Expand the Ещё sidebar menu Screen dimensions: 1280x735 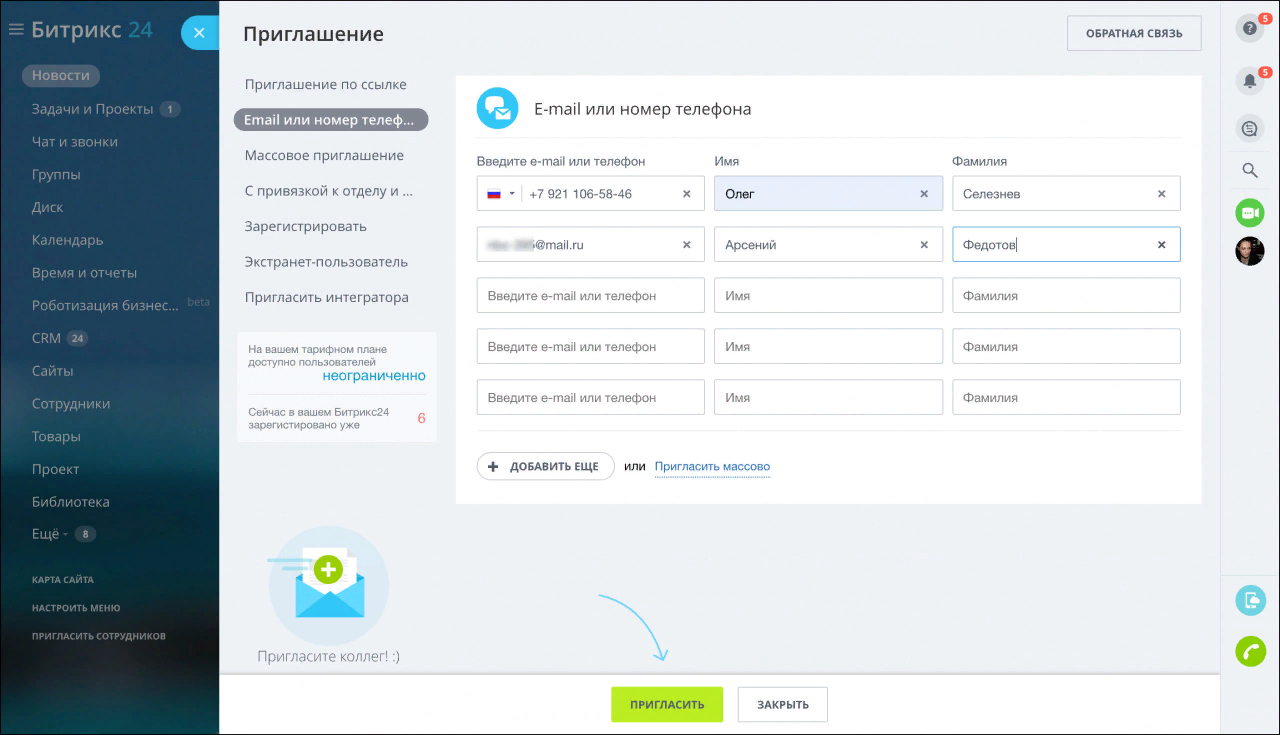(44, 533)
